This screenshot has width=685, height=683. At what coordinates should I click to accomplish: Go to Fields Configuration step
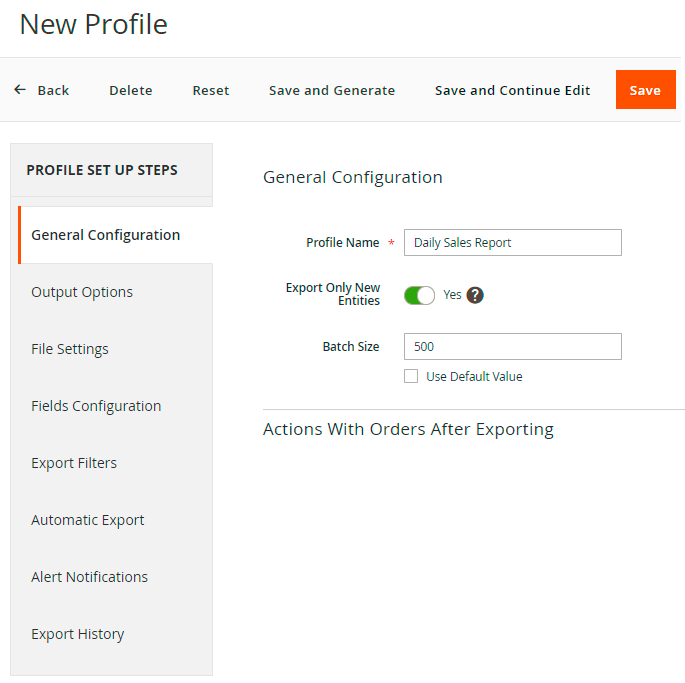[96, 406]
